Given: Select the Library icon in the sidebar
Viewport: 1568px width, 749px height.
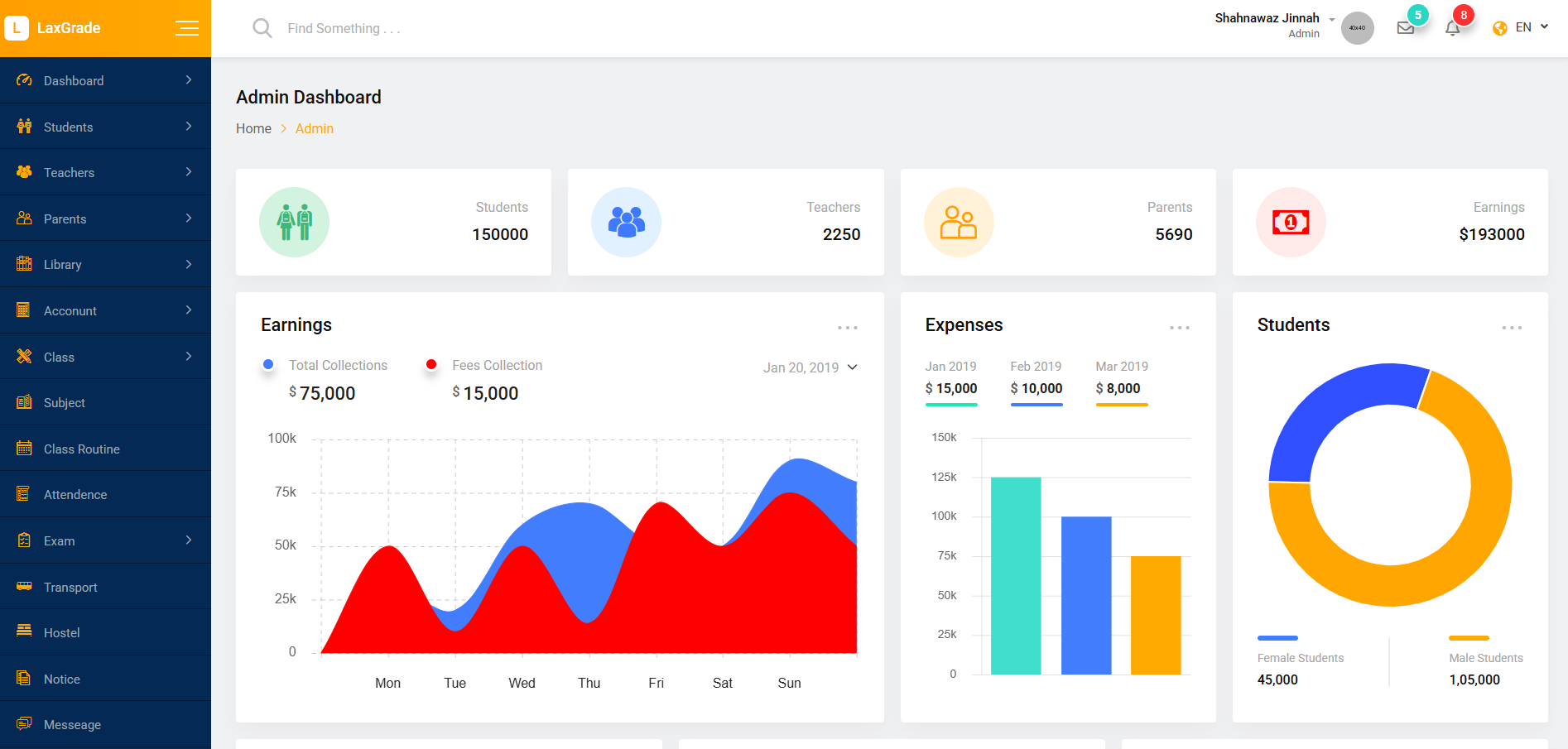Looking at the screenshot, I should point(23,264).
